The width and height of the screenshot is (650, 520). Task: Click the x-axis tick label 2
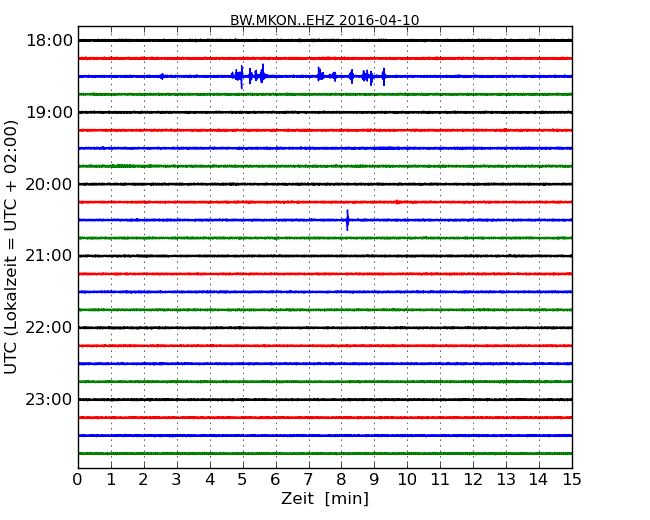click(143, 480)
